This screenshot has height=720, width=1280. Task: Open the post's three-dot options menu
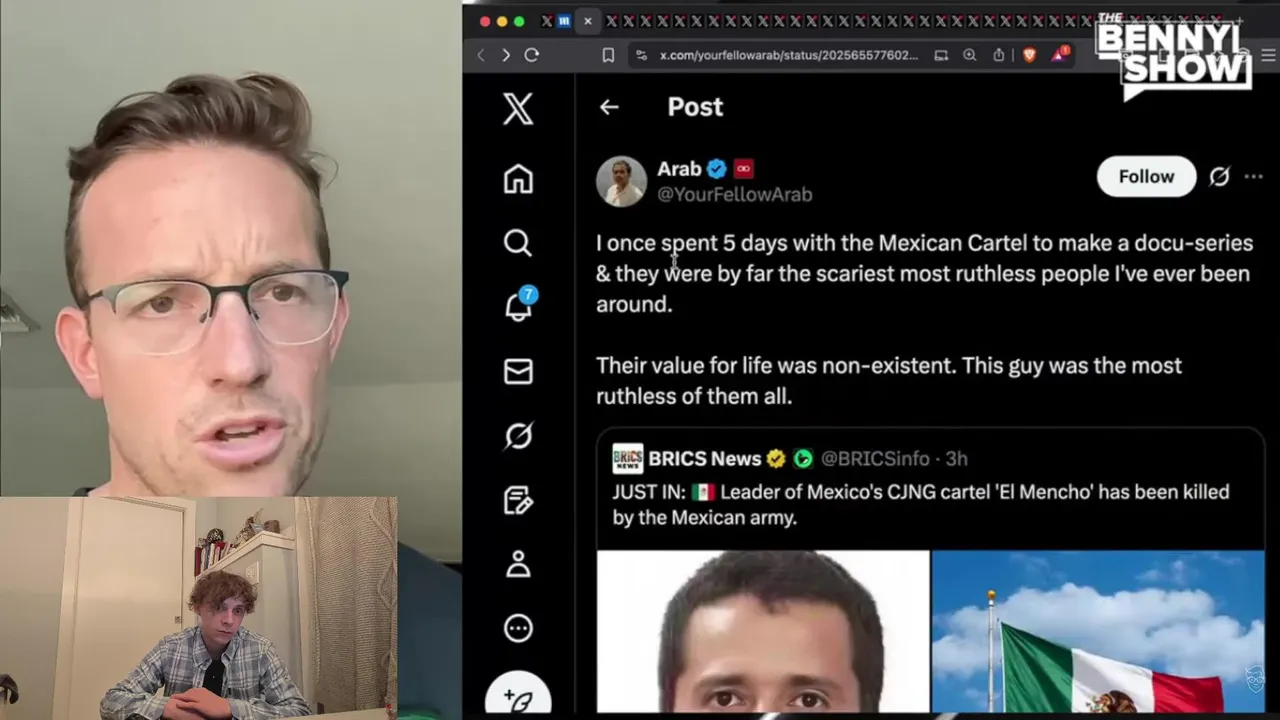pyautogui.click(x=1253, y=177)
